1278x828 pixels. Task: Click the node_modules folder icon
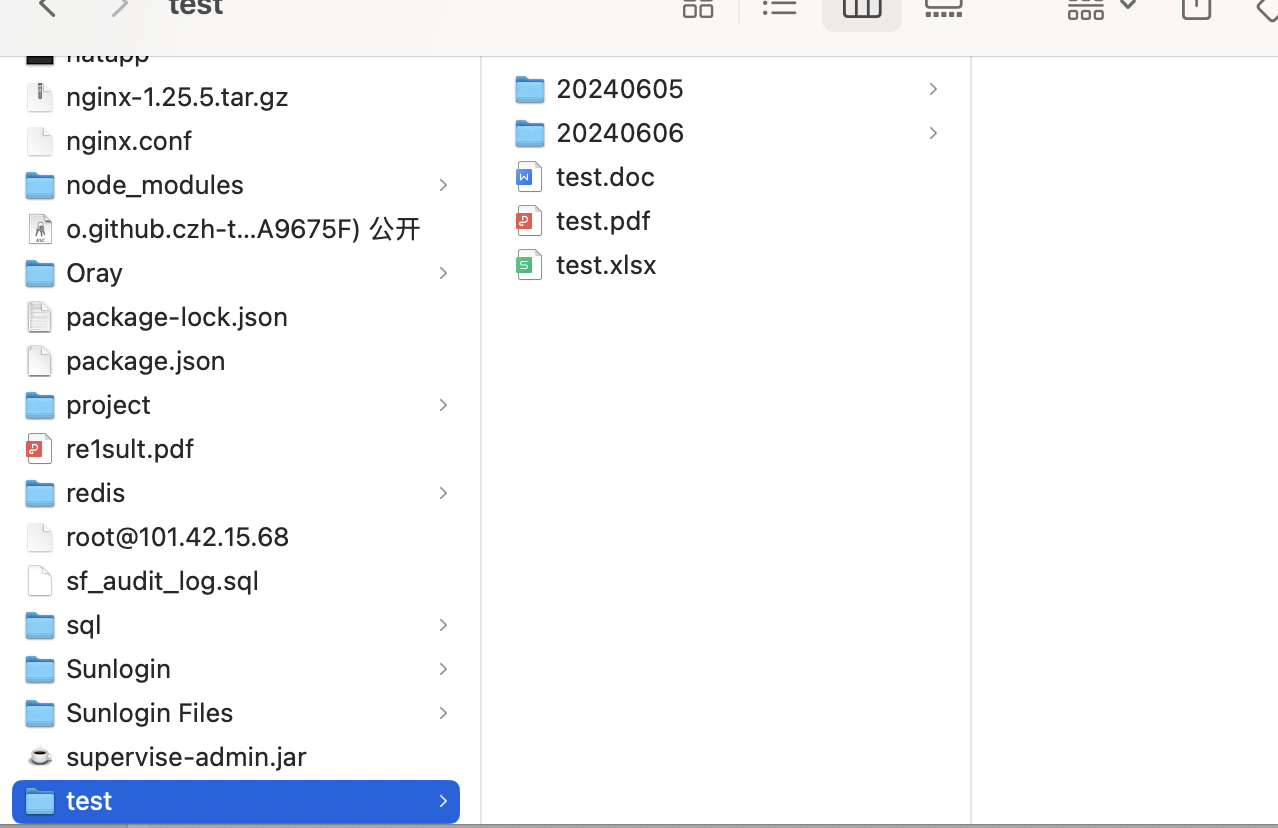pyautogui.click(x=40, y=185)
